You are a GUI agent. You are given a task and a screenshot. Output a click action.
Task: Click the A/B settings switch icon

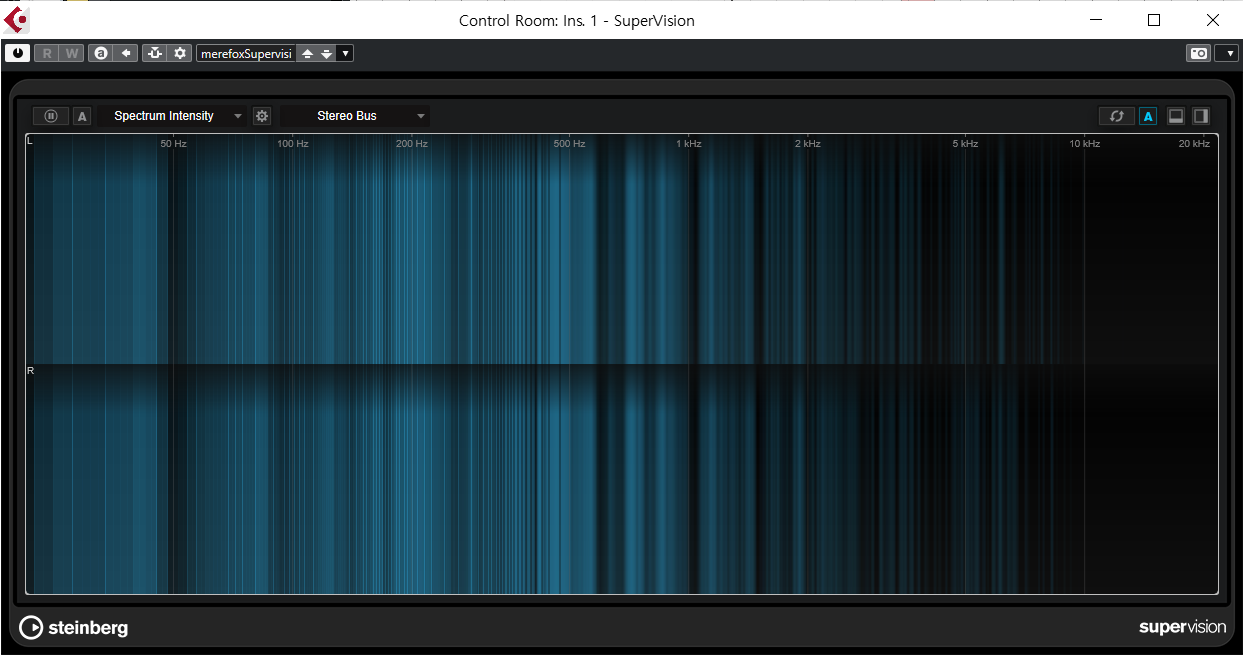100,53
